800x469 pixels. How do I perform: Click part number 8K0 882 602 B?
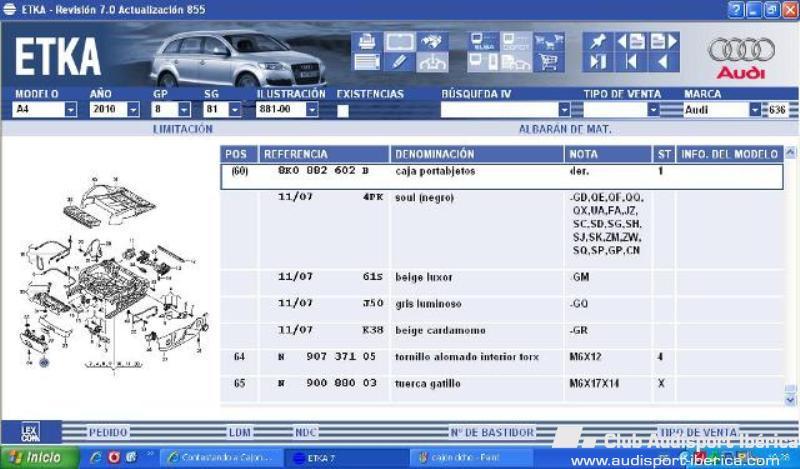point(323,170)
